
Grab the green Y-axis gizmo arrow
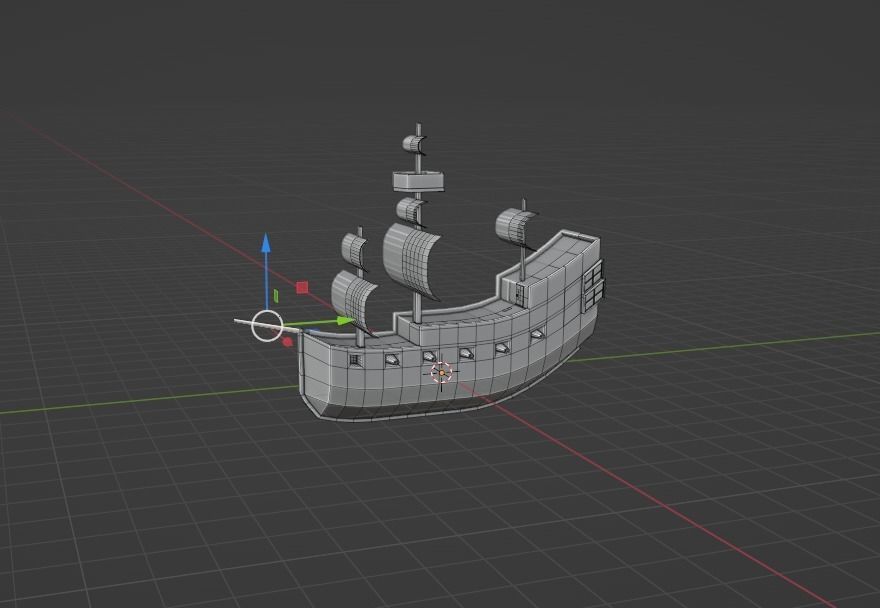pyautogui.click(x=344, y=321)
